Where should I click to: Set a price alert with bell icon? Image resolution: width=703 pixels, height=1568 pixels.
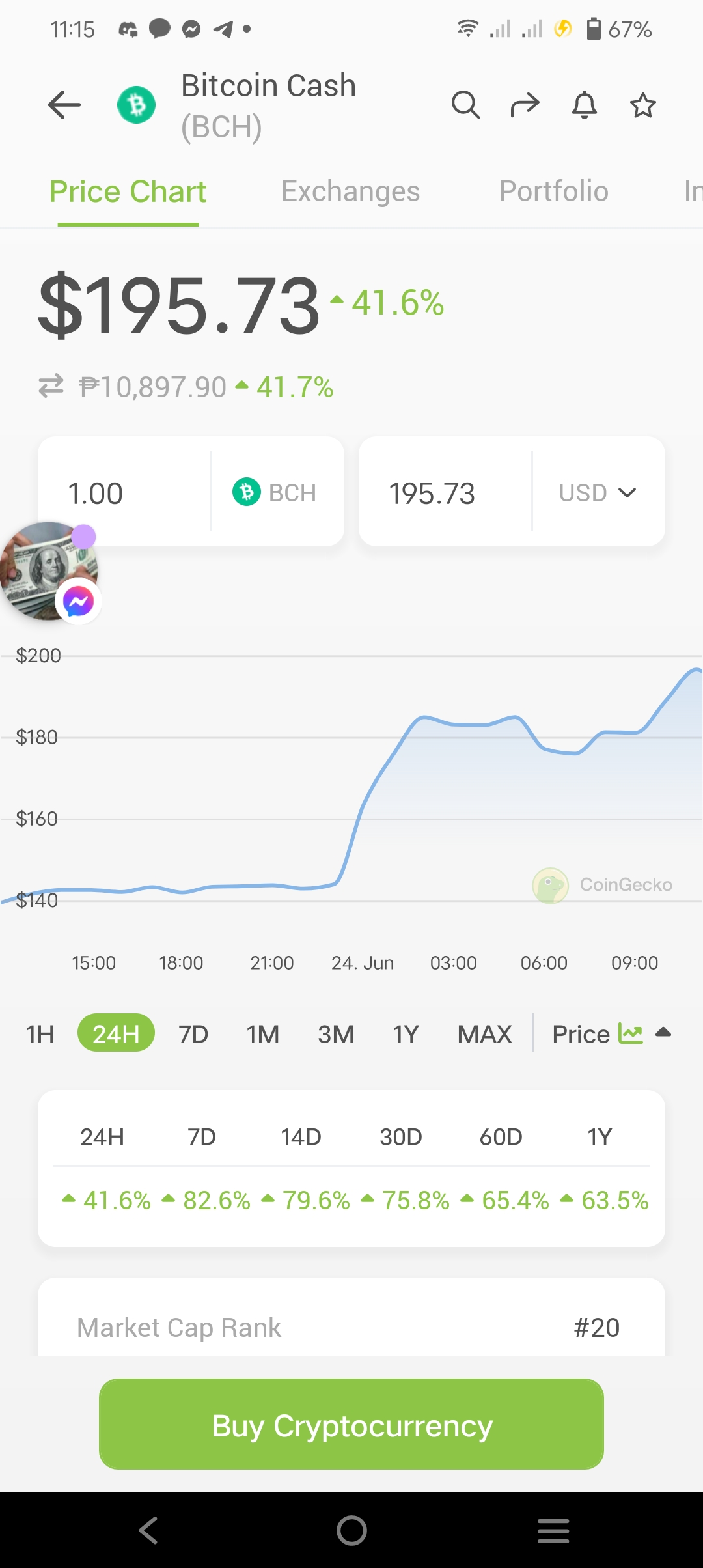[x=585, y=105]
